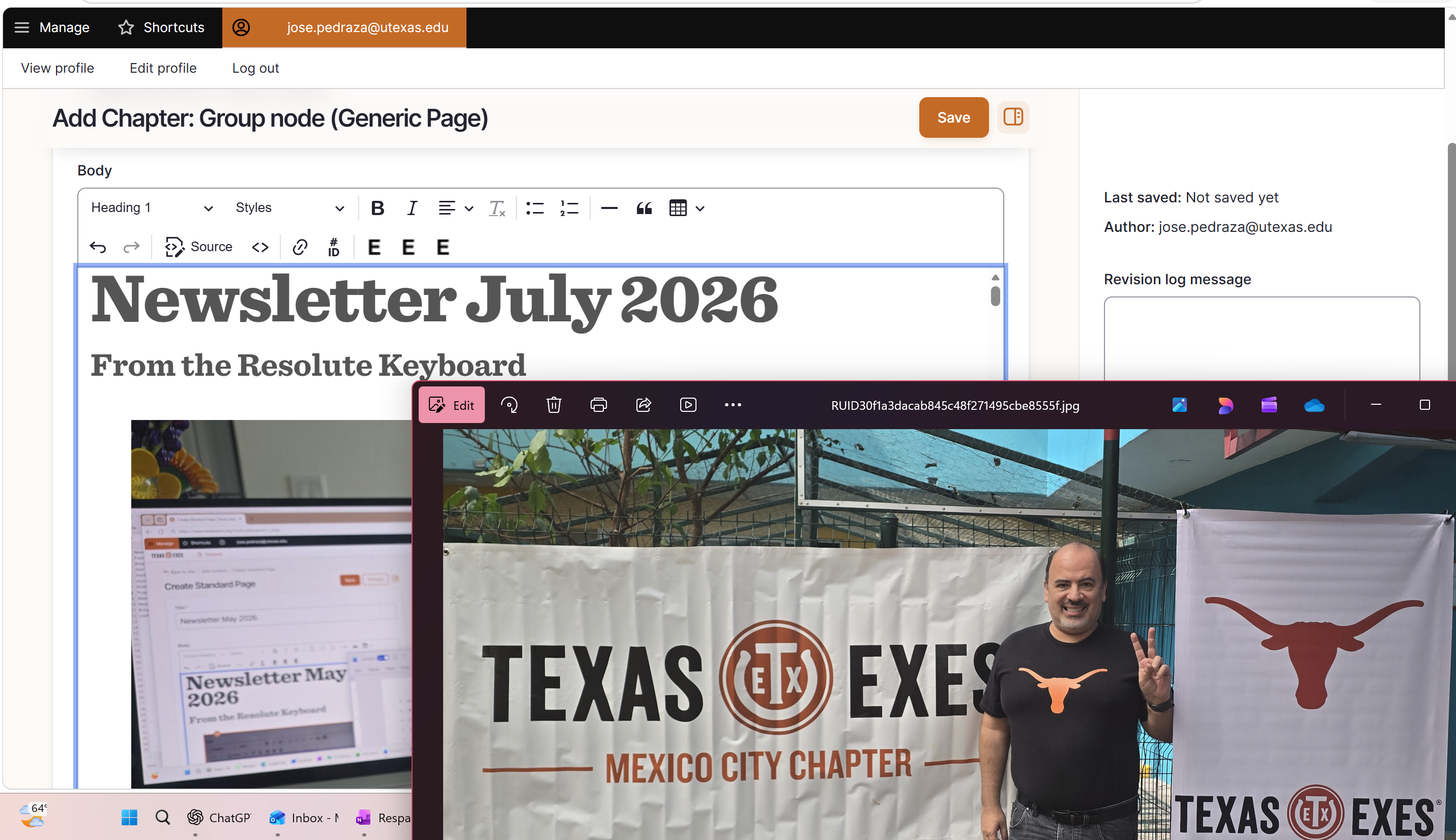Open the text alignment options
The height and width of the screenshot is (840, 1456).
click(x=455, y=207)
